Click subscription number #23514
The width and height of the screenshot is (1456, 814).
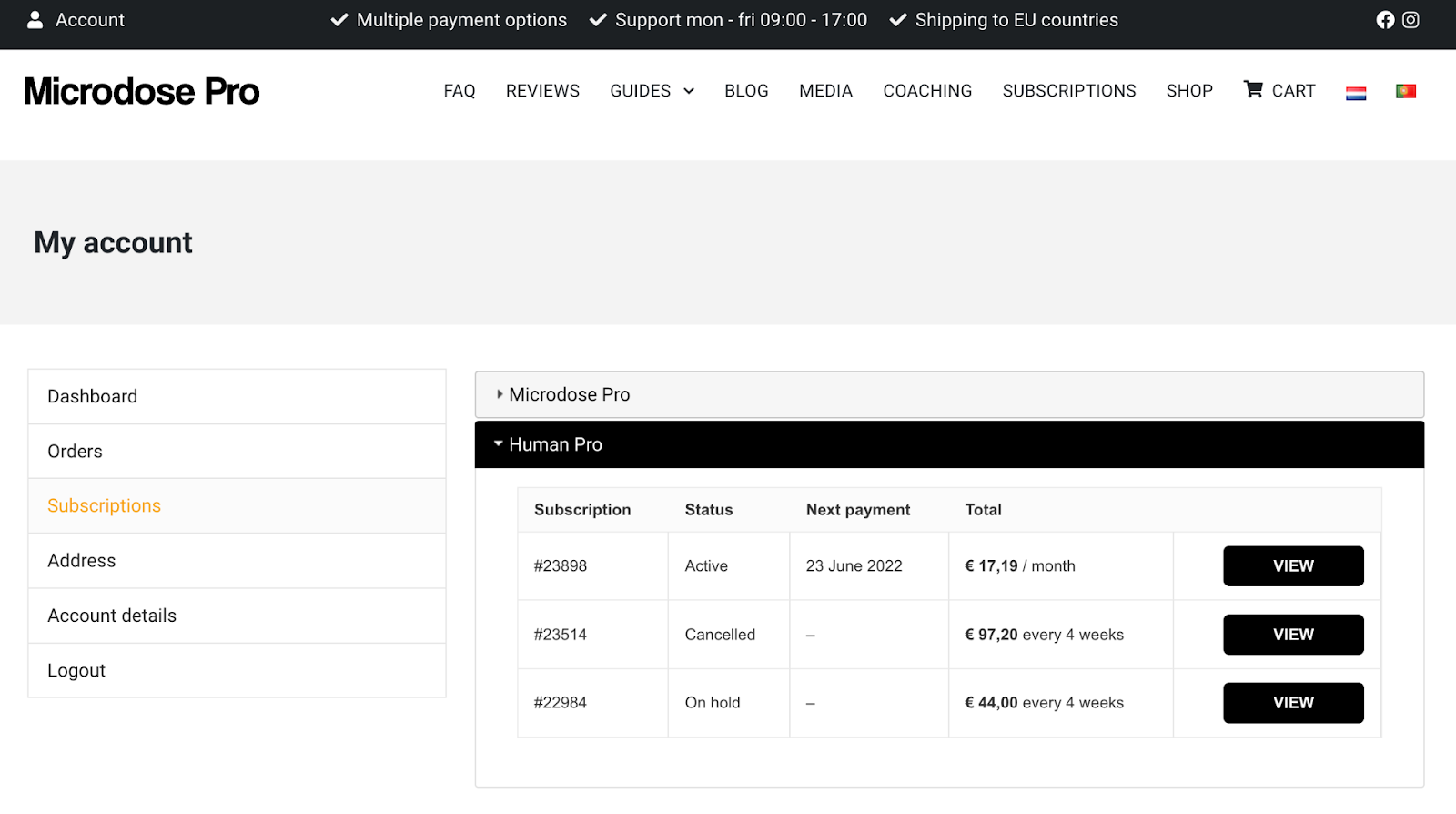[x=561, y=635]
